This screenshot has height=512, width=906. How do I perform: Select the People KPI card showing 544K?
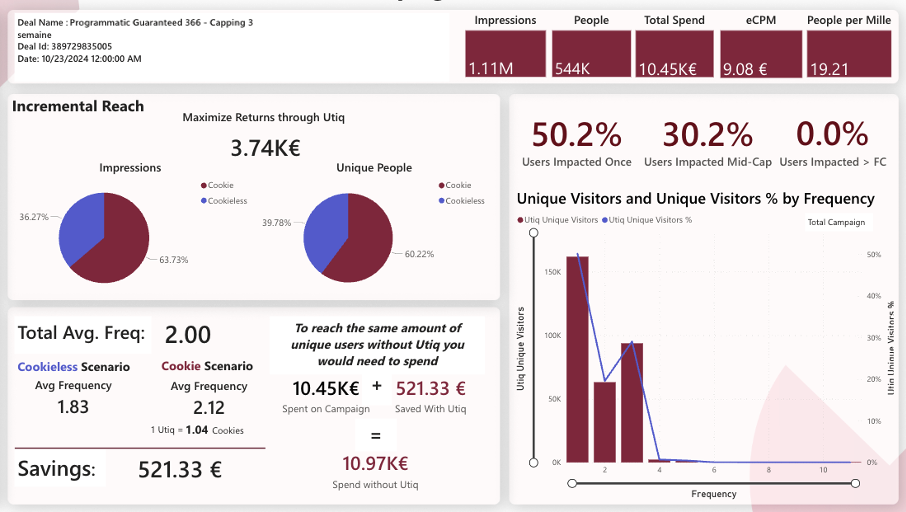(x=591, y=53)
